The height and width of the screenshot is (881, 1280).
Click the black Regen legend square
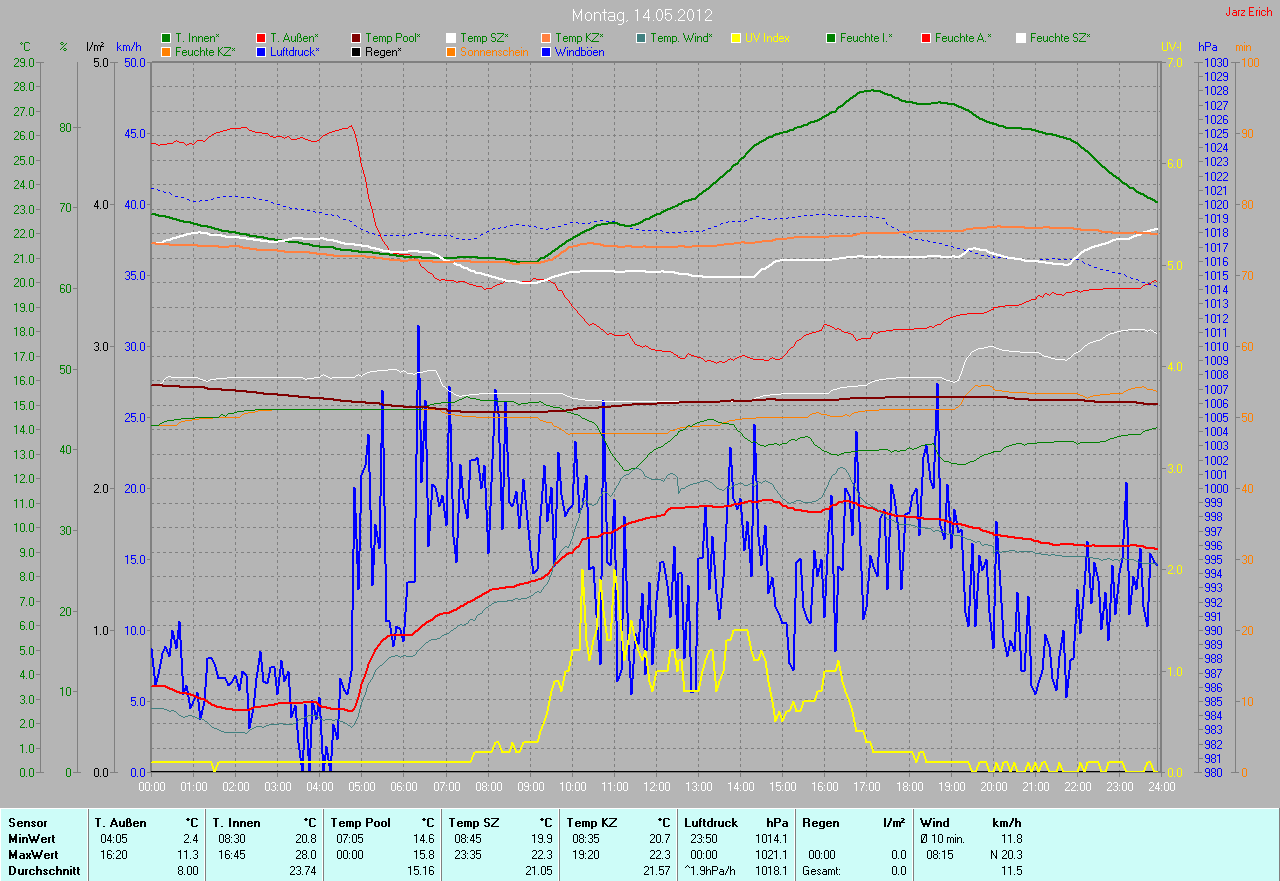pos(357,51)
